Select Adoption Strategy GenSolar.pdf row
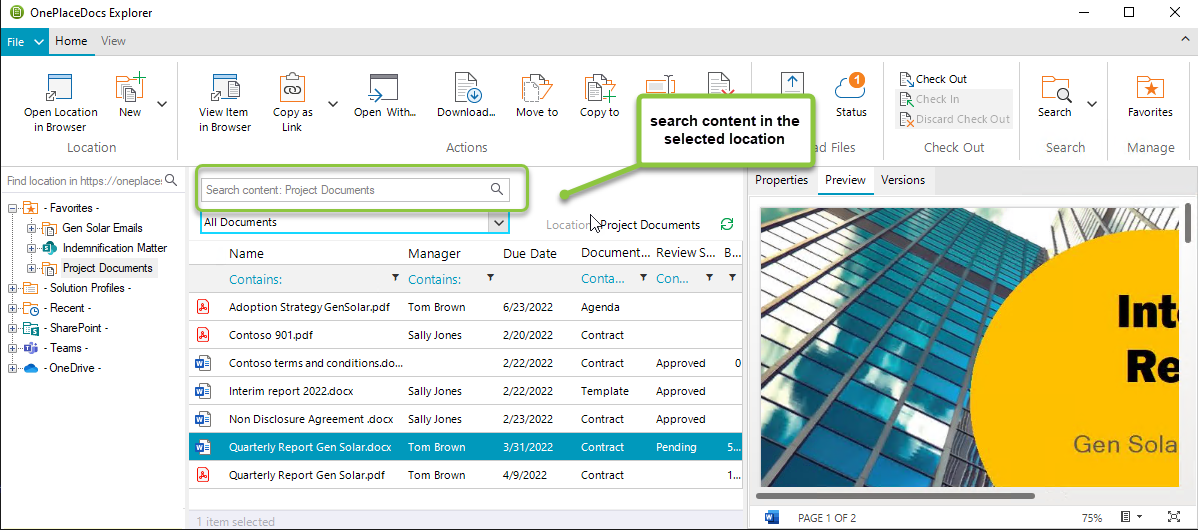Screen dimensions: 1198x530 tap(465, 307)
